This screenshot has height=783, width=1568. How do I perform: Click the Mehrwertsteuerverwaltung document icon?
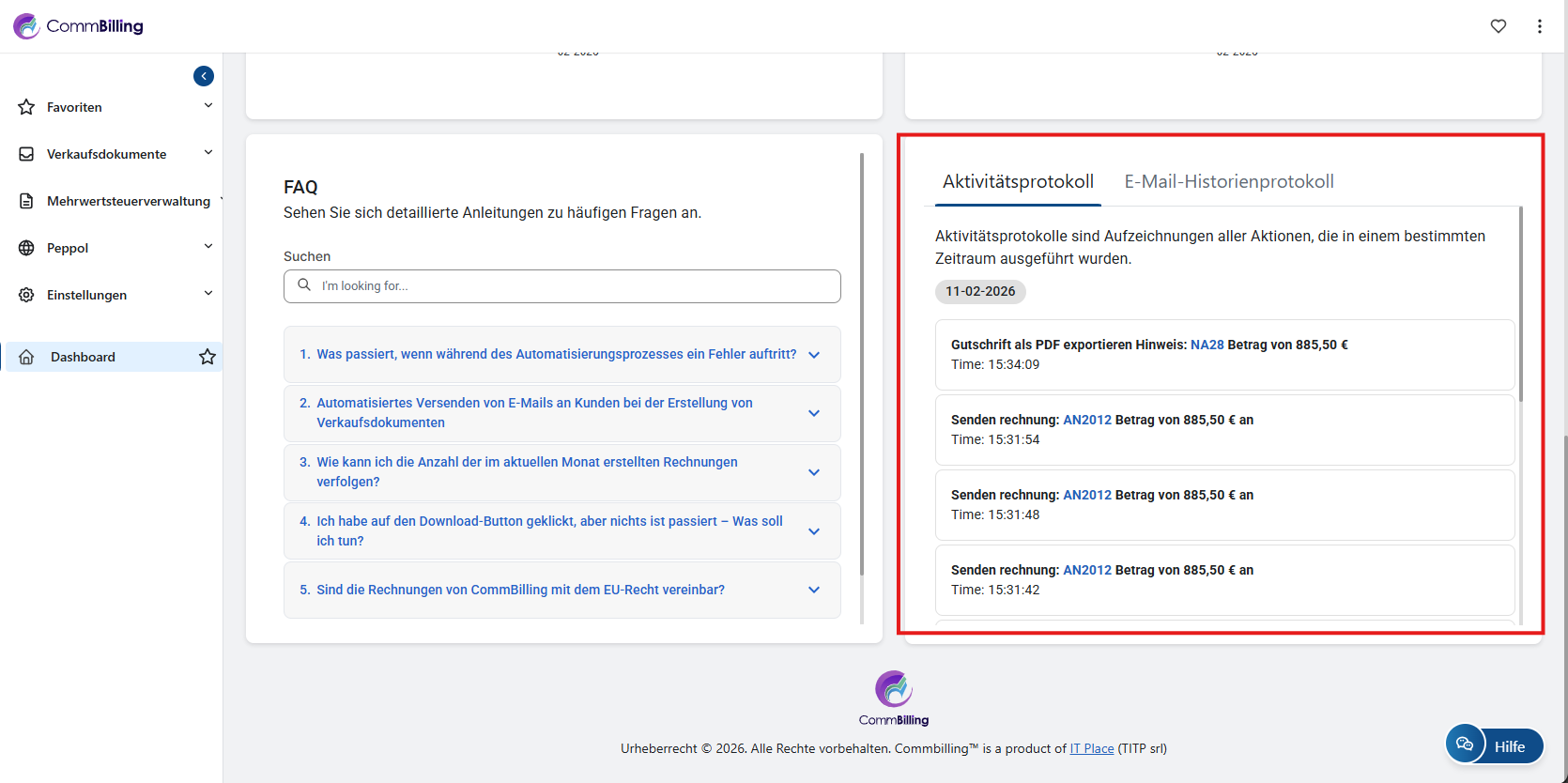26,201
